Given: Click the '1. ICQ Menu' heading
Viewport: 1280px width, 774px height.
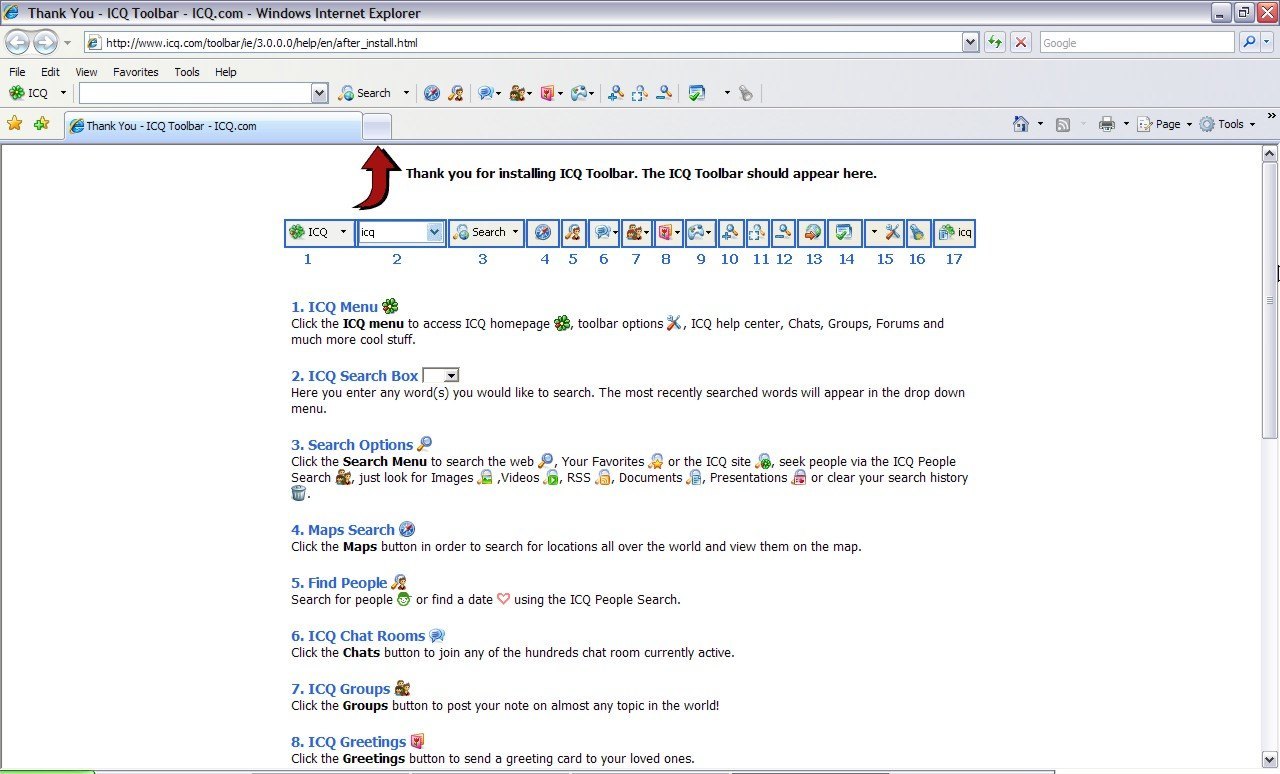Looking at the screenshot, I should pos(334,307).
